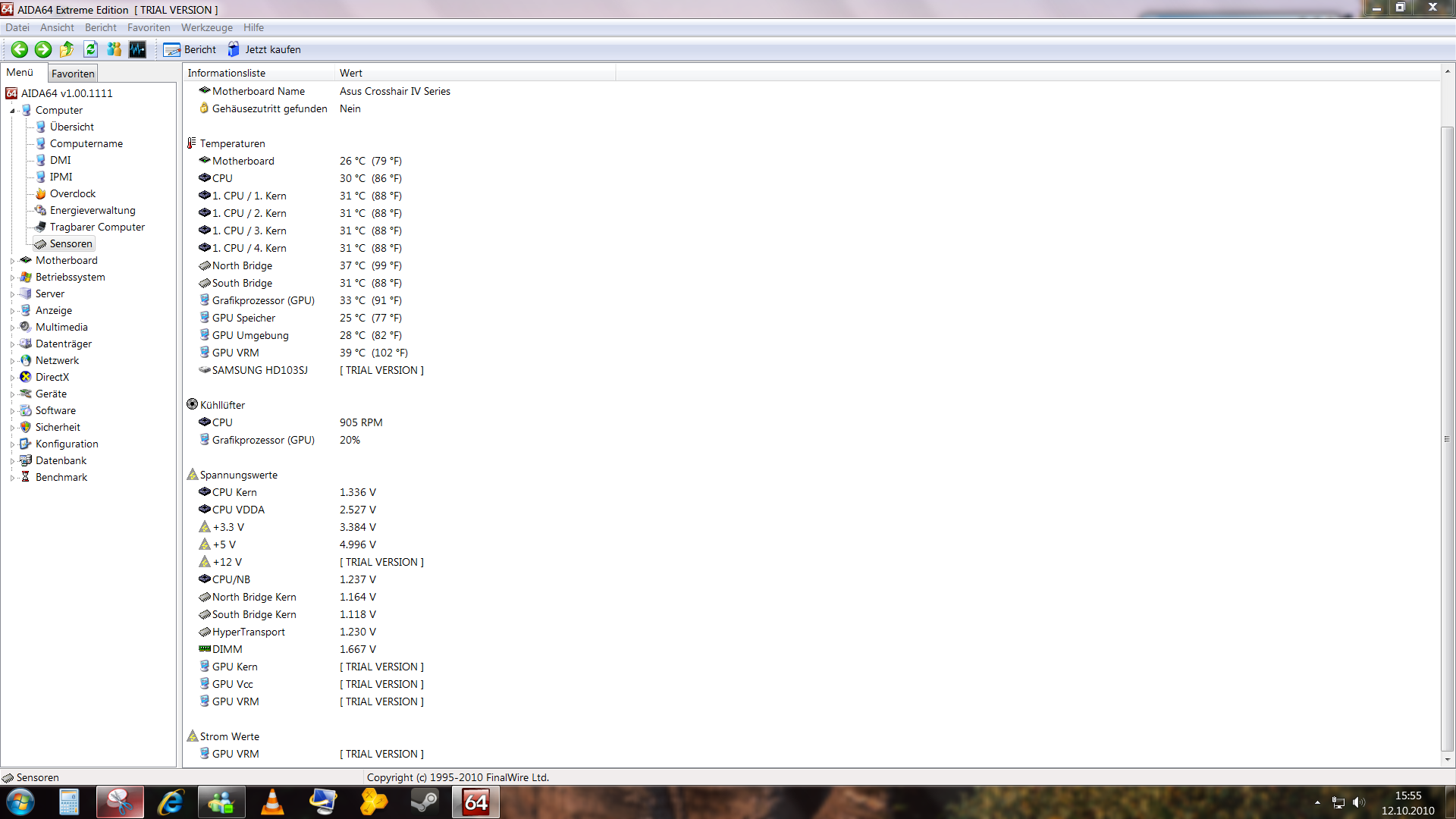Click the Kühllüfter section fan icon
The height and width of the screenshot is (819, 1456).
192,405
